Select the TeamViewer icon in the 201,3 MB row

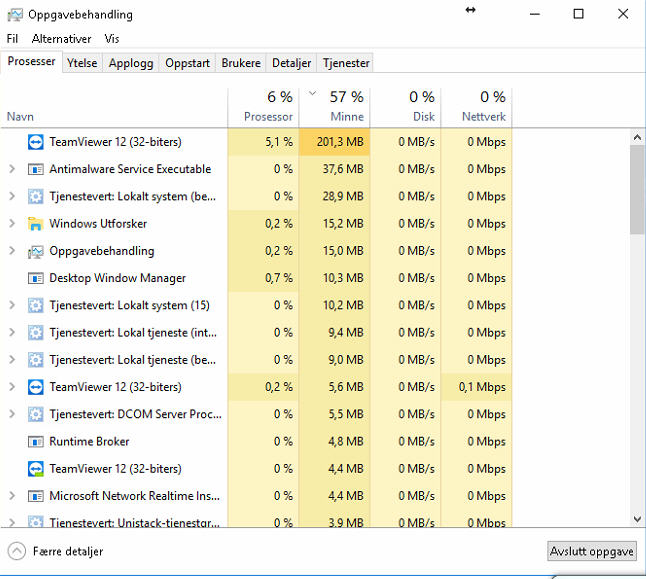pyautogui.click(x=35, y=142)
